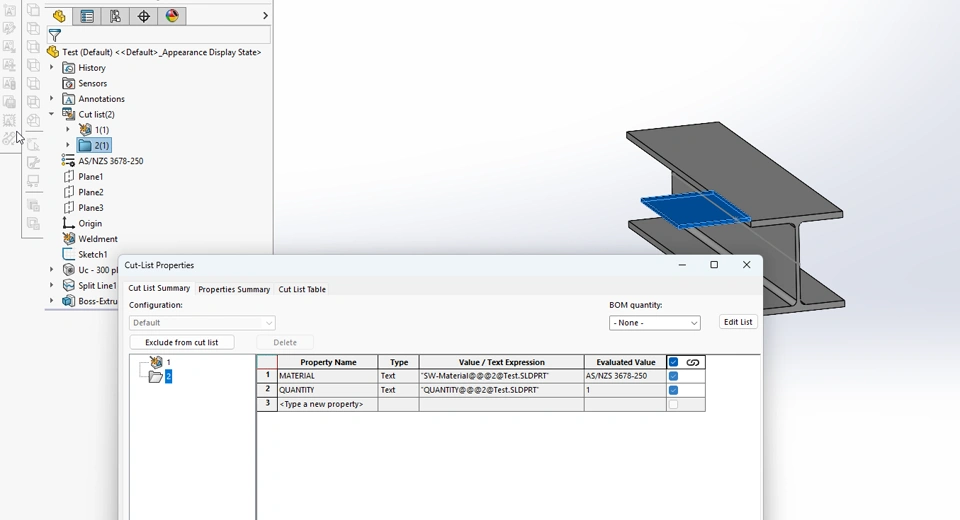This screenshot has width=960, height=520.
Task: Expand the 1(1) cut list item arrow
Action: coord(68,130)
